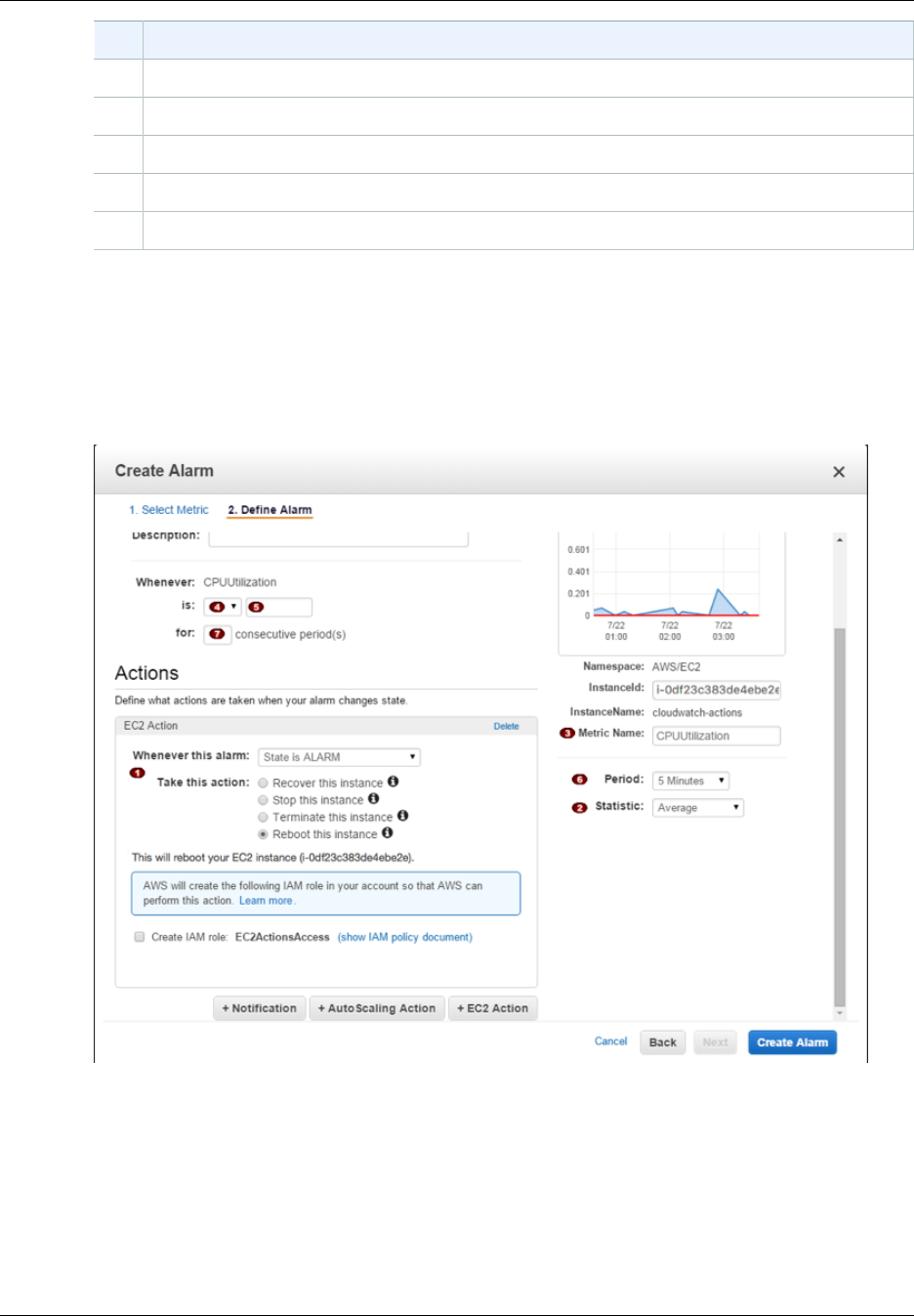Click the EC2ActionsAccess role name

pyautogui.click(x=282, y=937)
